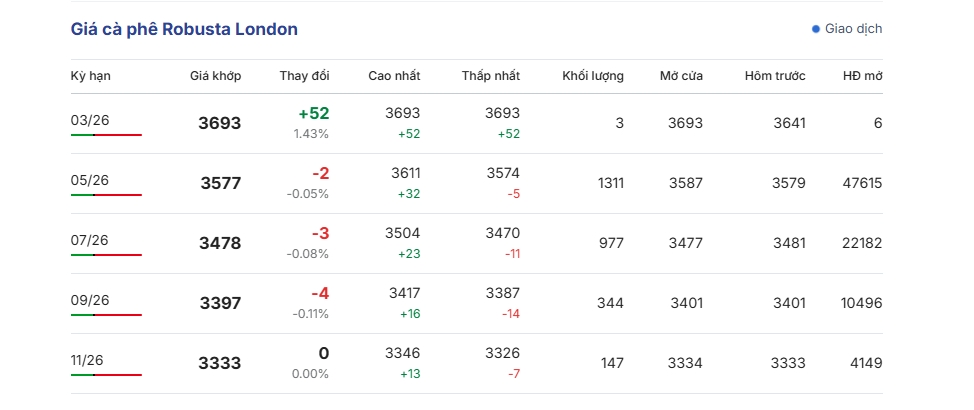Select the 11/26 contract term

[x=90, y=360]
